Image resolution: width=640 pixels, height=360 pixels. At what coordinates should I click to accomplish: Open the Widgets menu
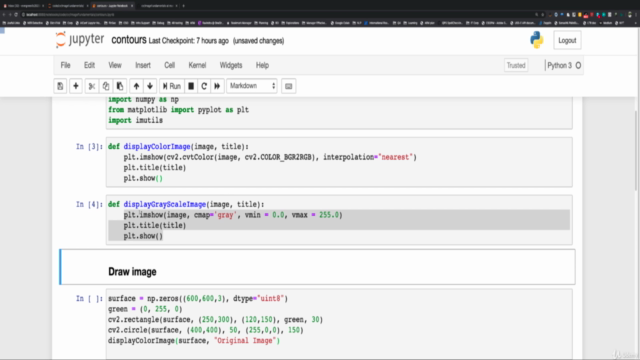tap(231, 65)
